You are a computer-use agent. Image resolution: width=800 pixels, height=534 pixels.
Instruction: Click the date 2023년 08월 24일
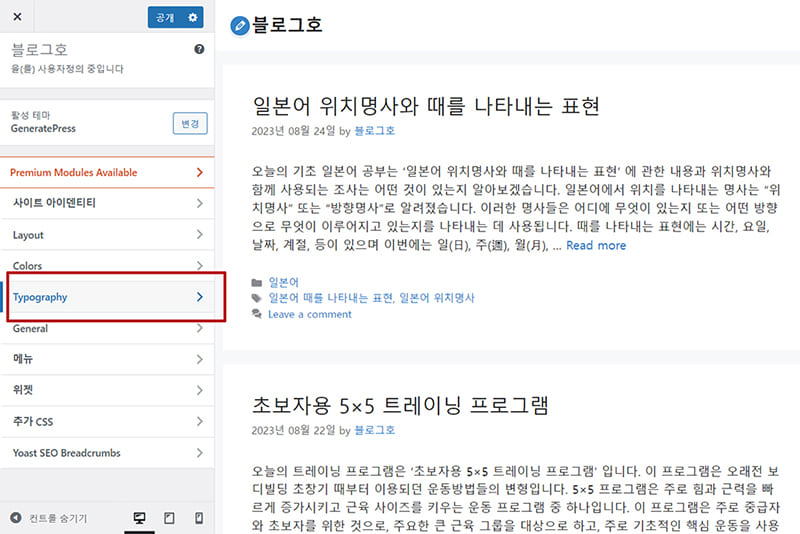click(293, 131)
